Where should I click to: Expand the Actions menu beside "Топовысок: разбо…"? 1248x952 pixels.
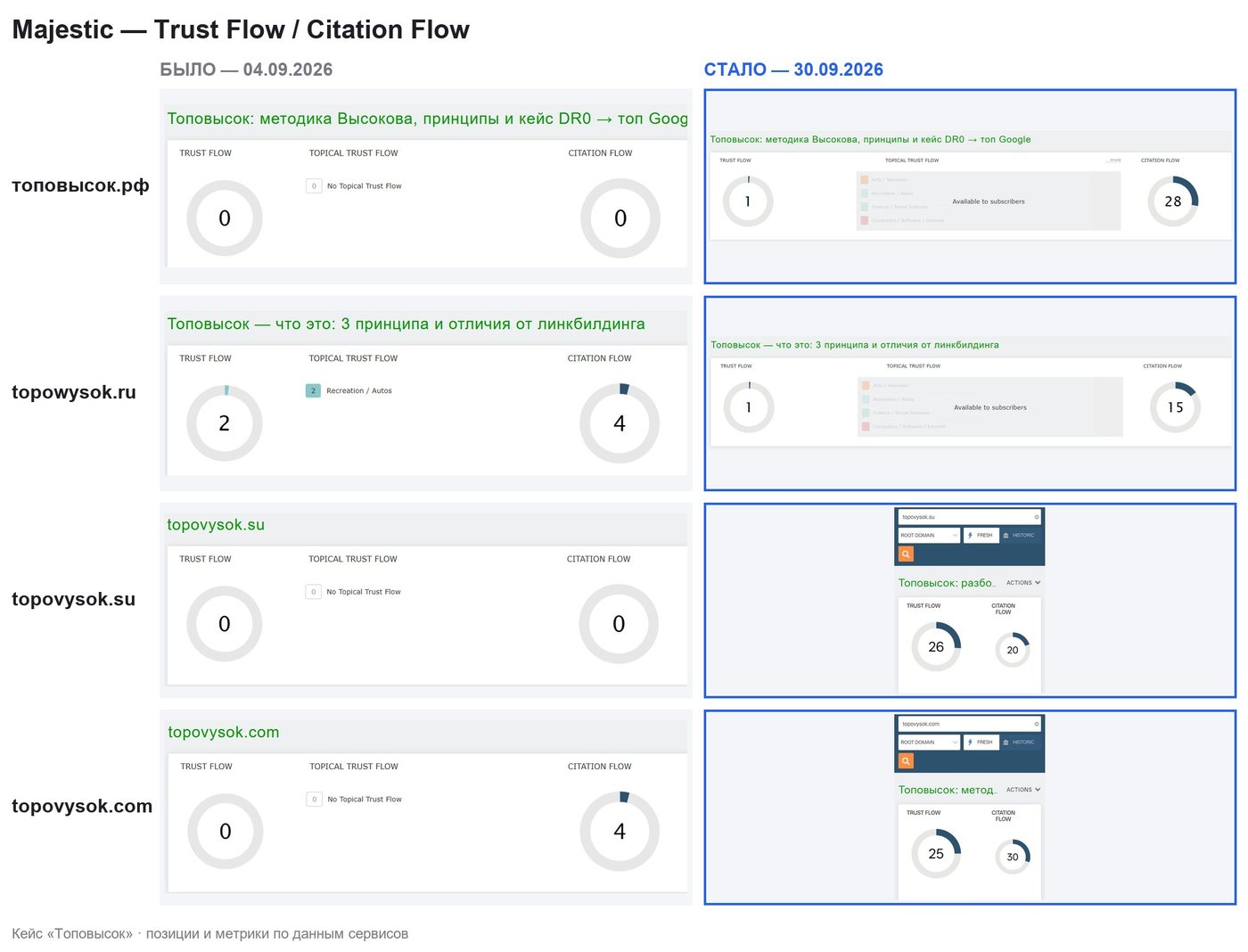(1023, 583)
